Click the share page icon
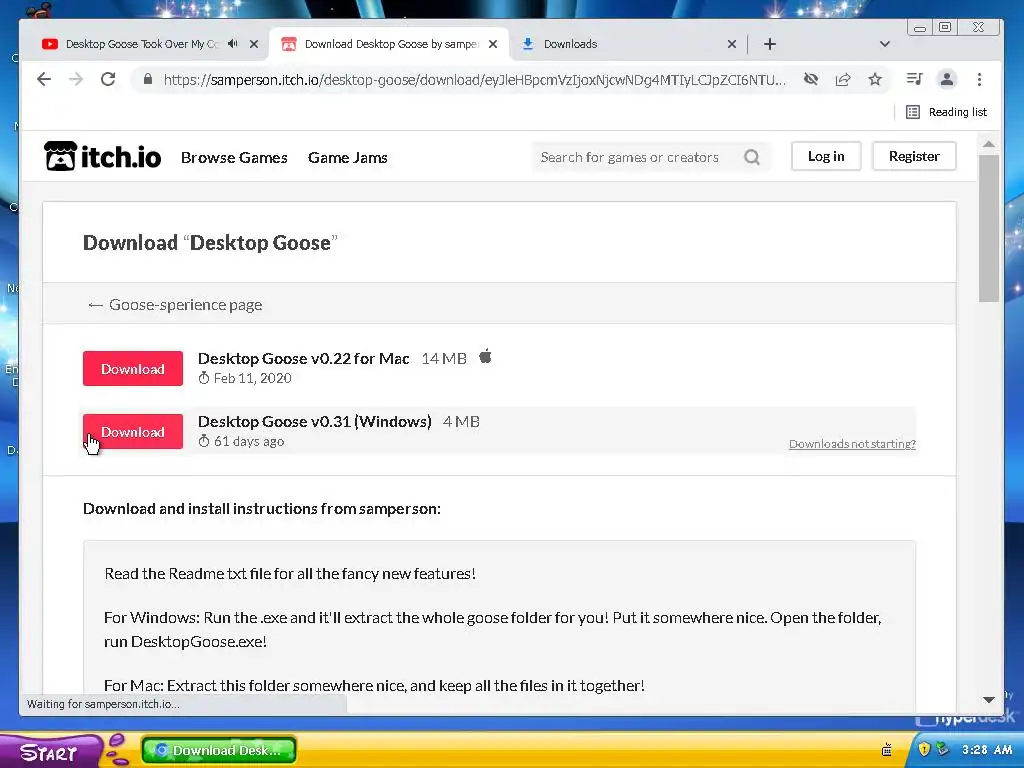Image resolution: width=1024 pixels, height=768 pixels. coord(843,80)
